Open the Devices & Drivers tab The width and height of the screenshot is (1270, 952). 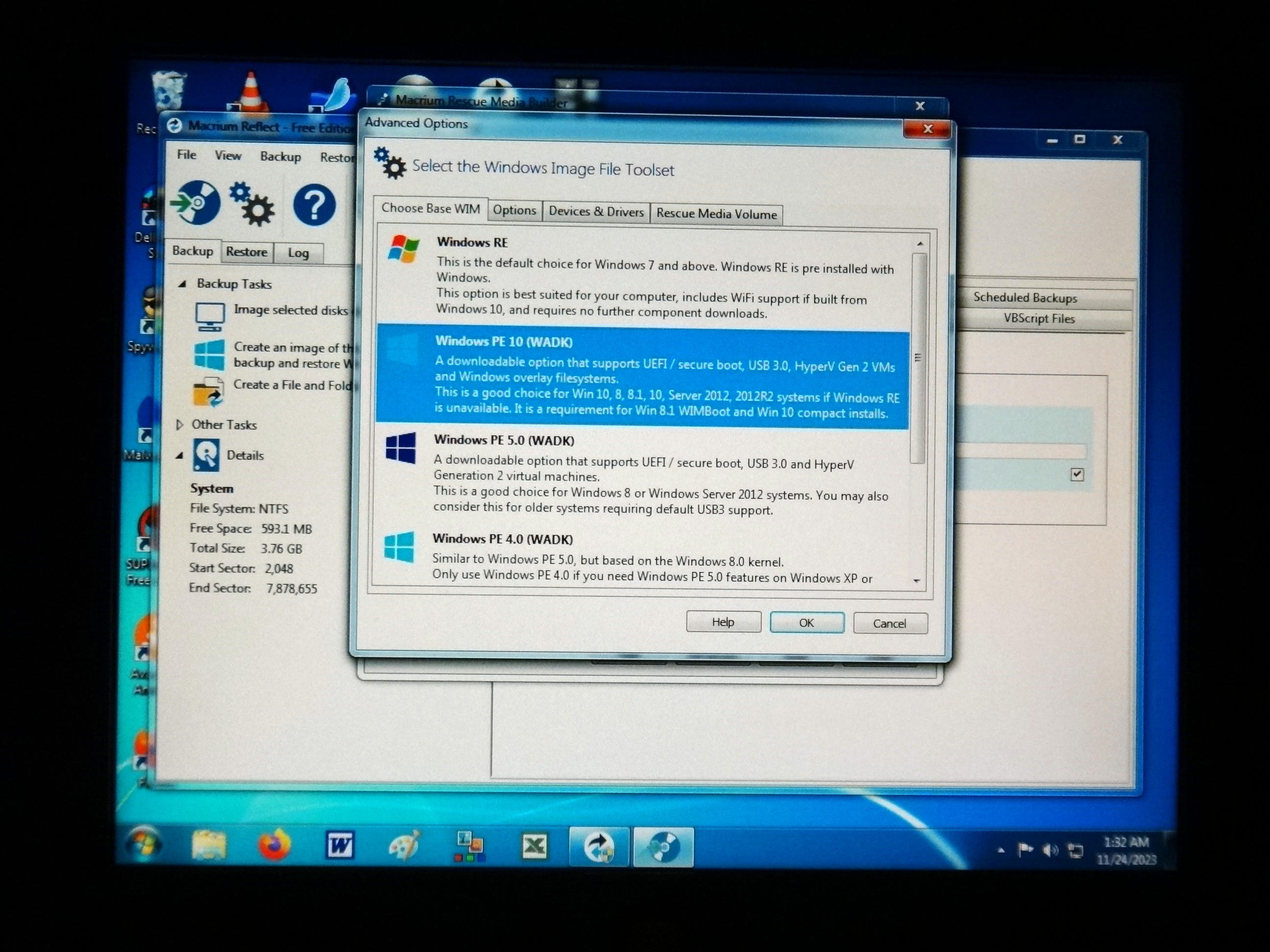click(596, 212)
